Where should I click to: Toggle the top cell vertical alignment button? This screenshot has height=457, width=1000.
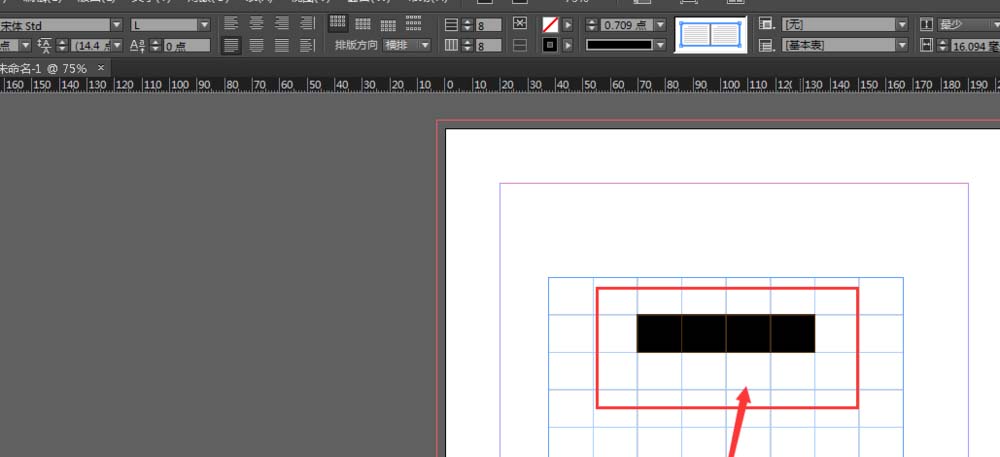tap(338, 23)
